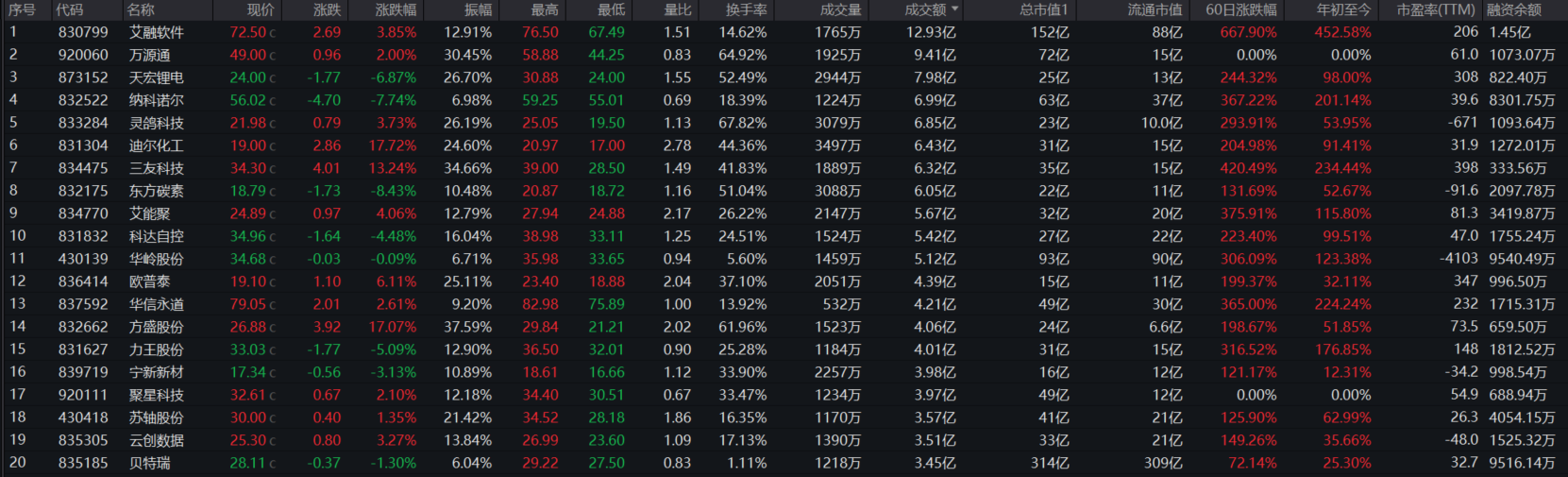Sort by 换手率 column header
This screenshot has height=477, width=1568.
(746, 9)
